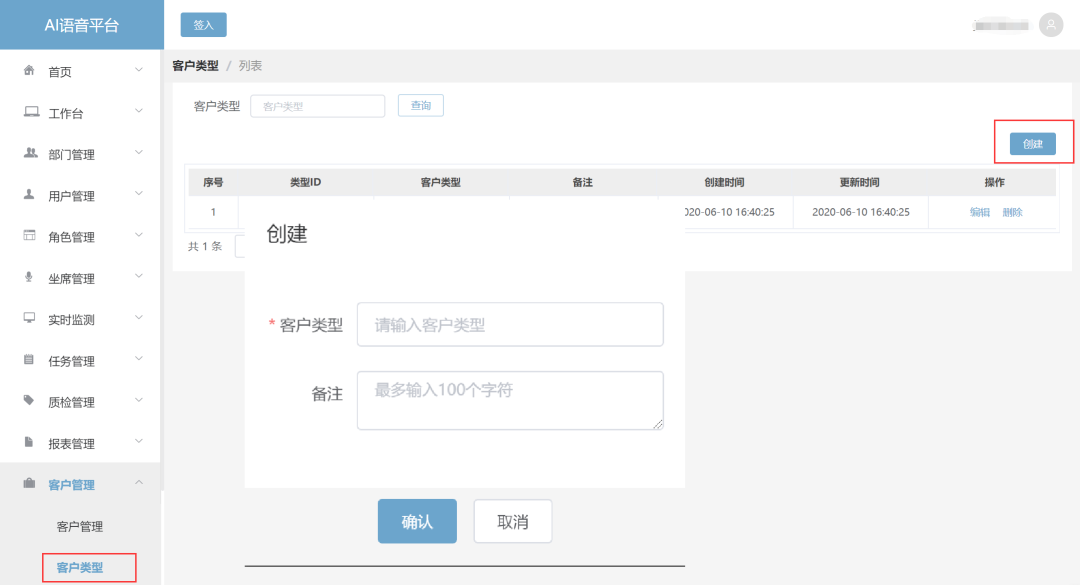The width and height of the screenshot is (1080, 585).
Task: Expand the 报表管理 menu chevron
Action: [x=139, y=441]
